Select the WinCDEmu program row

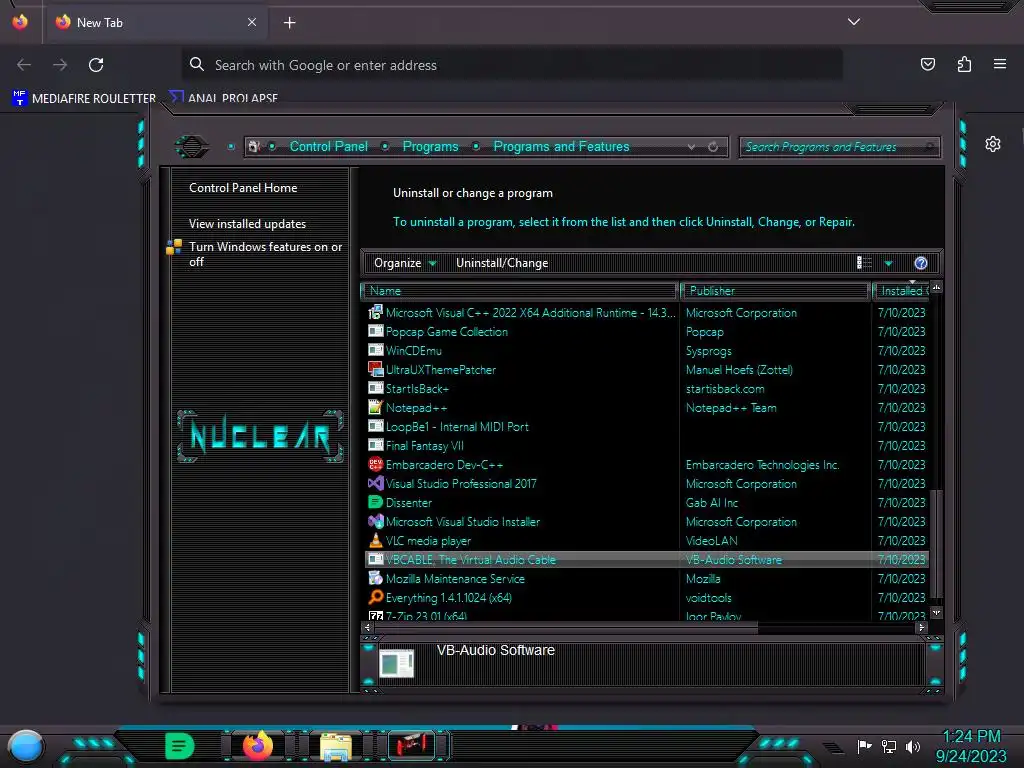pos(647,351)
